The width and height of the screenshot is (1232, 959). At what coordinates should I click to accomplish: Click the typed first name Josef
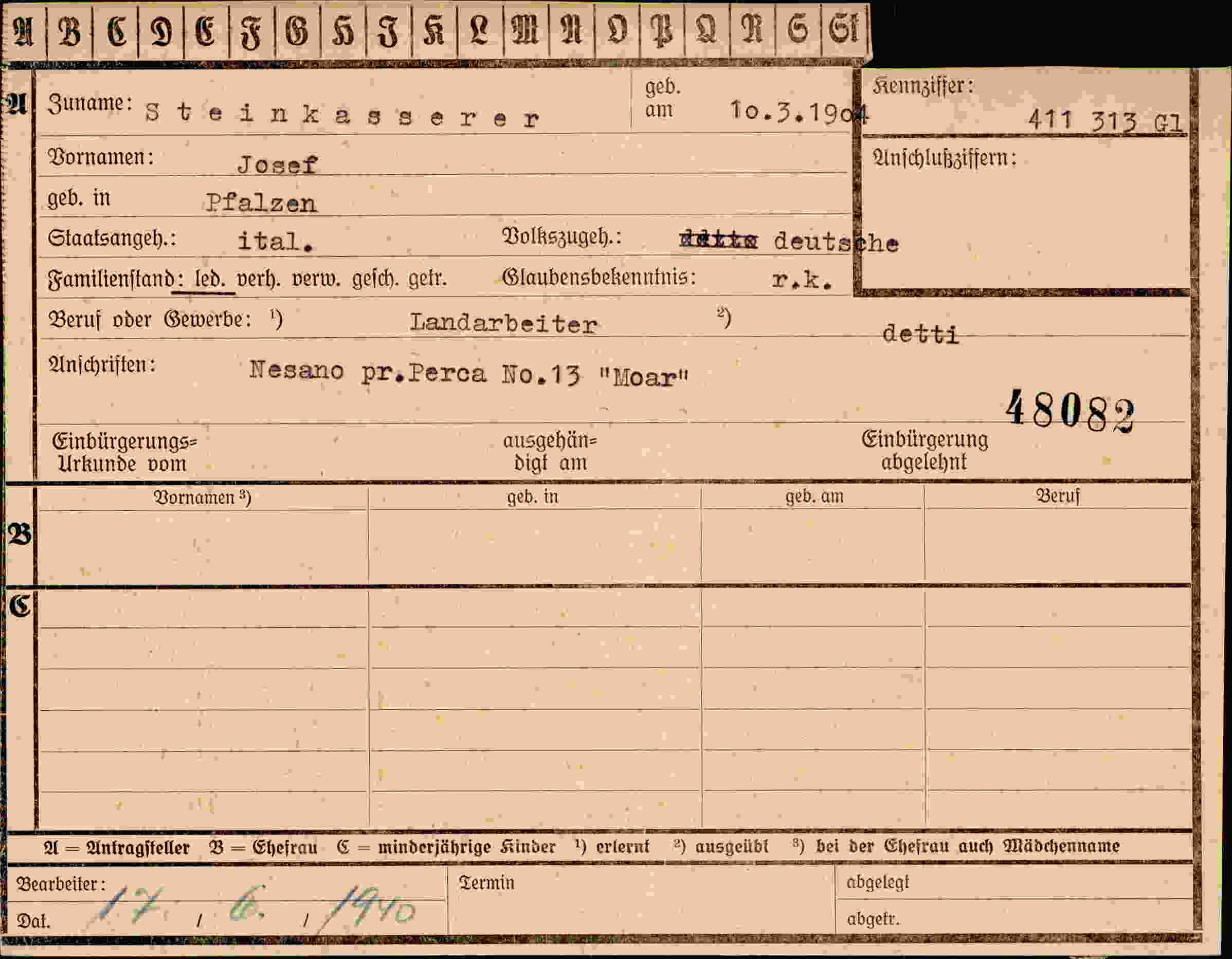pos(278,164)
